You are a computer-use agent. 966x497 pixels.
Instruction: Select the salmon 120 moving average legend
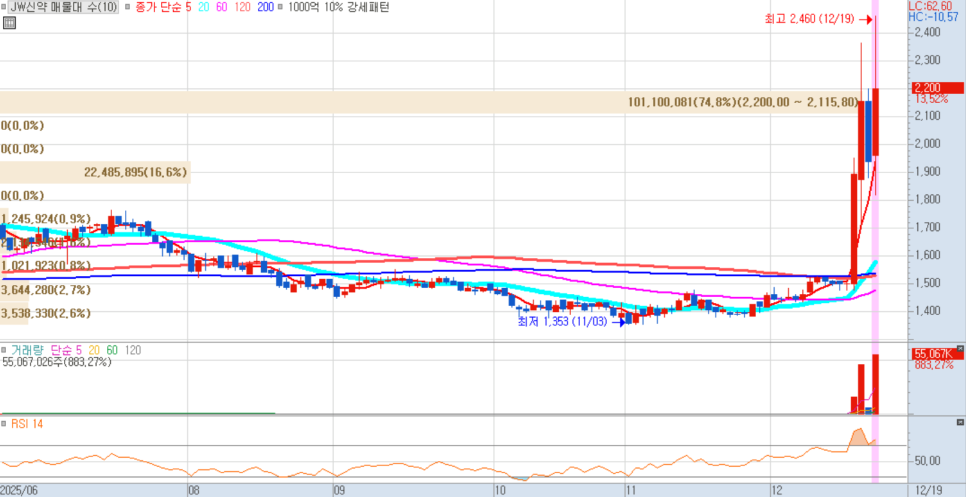(242, 7)
